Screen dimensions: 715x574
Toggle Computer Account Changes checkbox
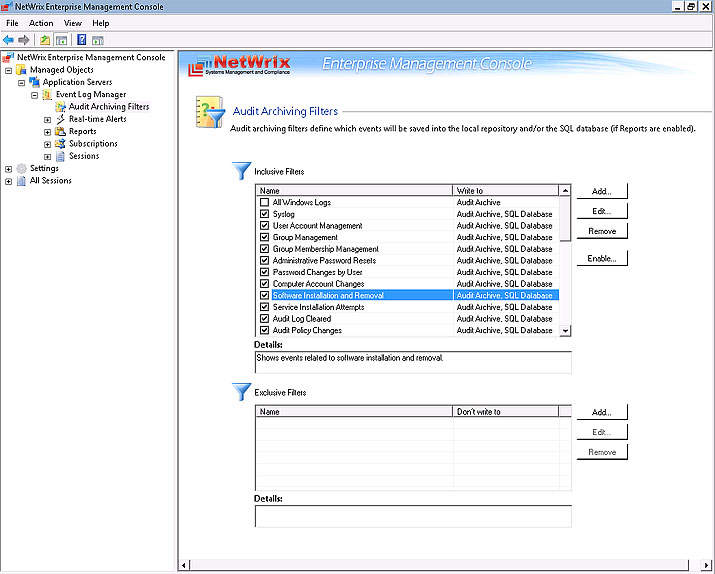pos(264,284)
